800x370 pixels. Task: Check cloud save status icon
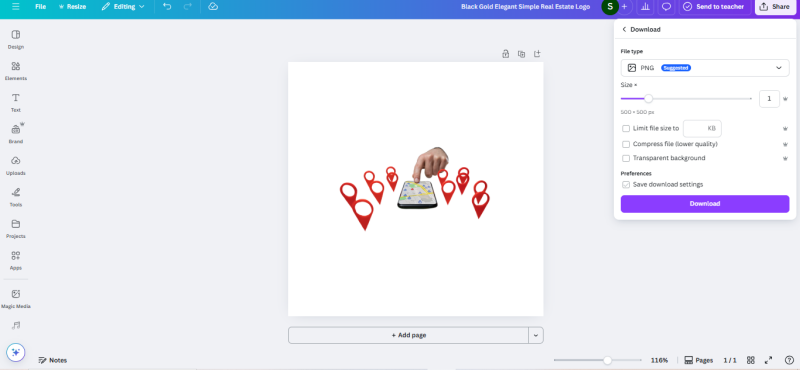213,7
